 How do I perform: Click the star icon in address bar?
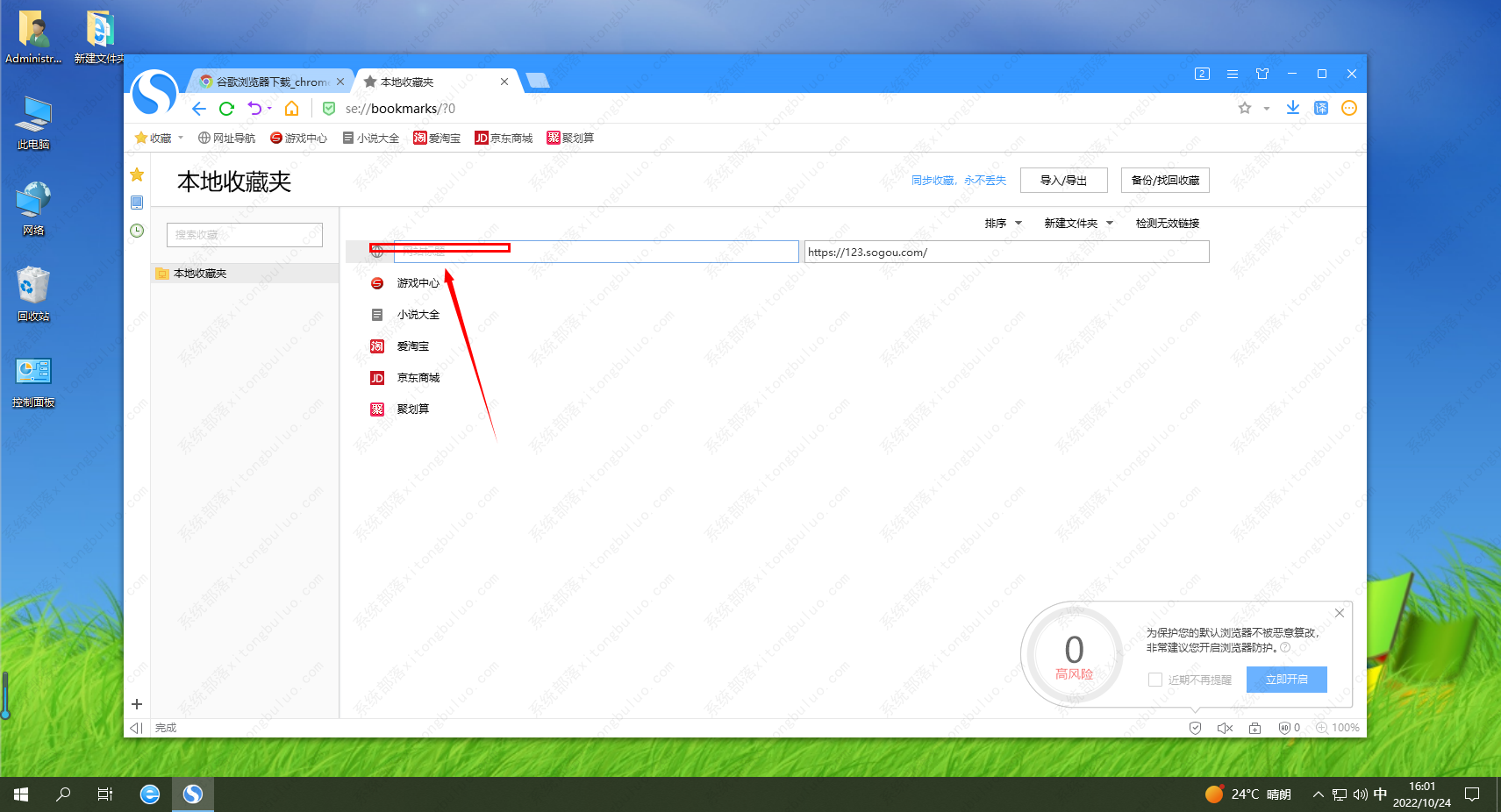coord(1244,109)
